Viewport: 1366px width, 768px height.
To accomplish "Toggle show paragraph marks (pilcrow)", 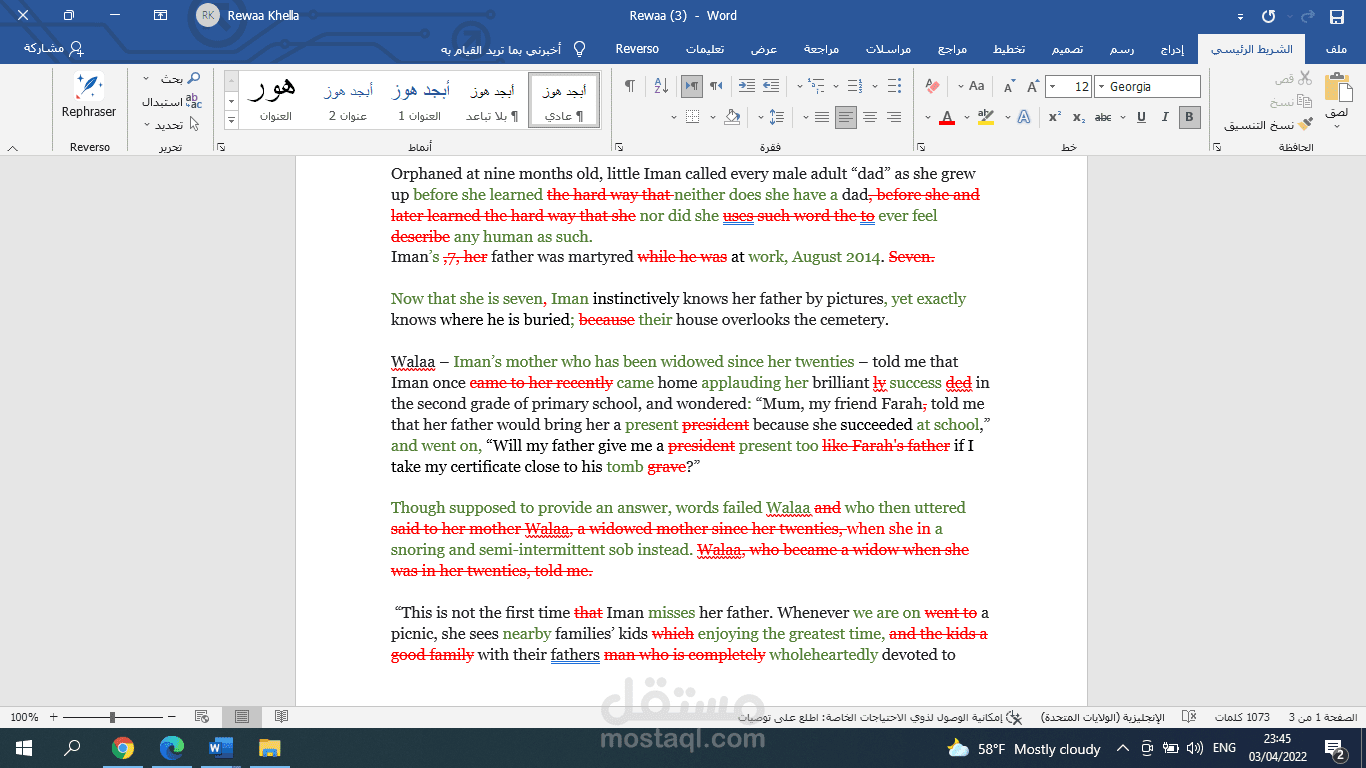I will pyautogui.click(x=629, y=86).
